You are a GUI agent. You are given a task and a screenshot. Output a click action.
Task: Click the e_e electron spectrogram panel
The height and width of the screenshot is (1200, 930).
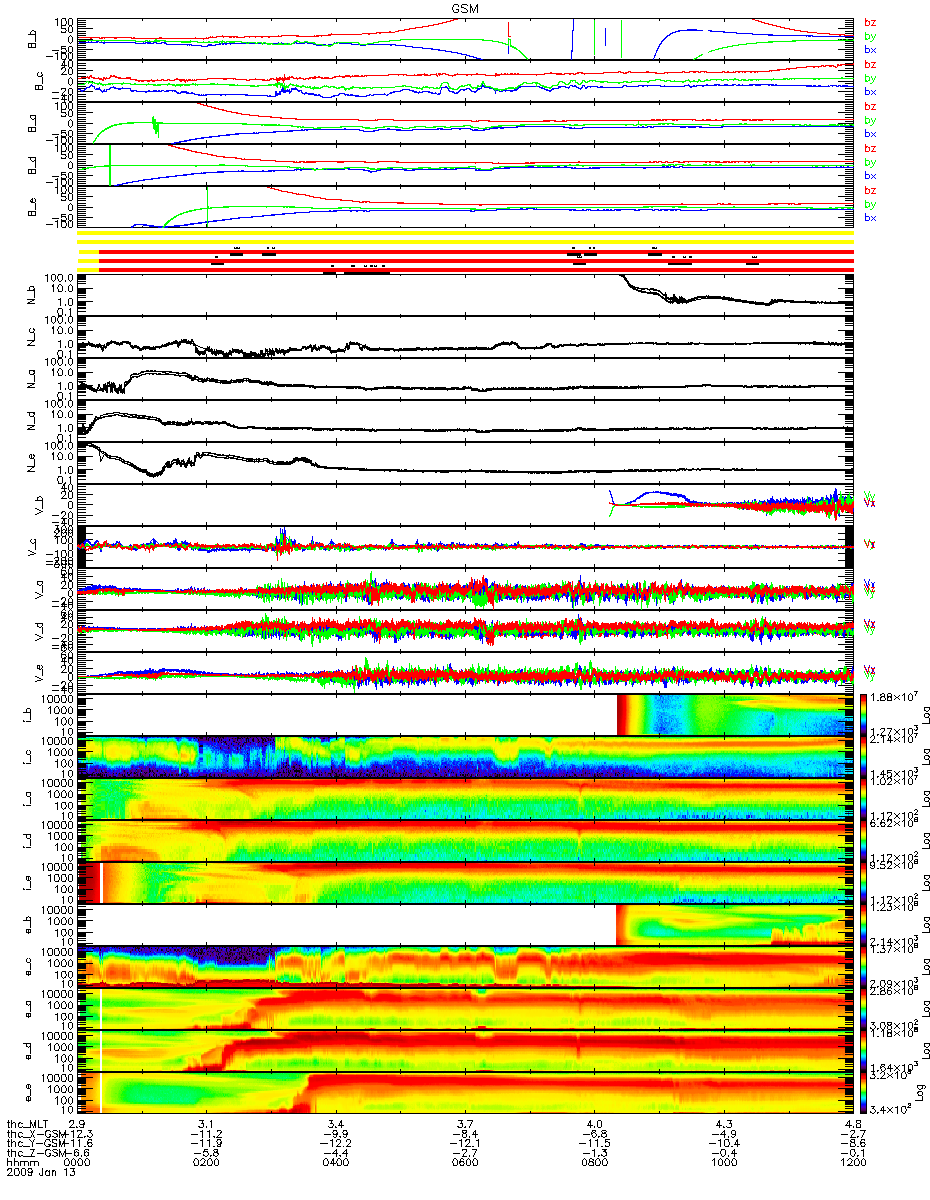[x=466, y=1093]
